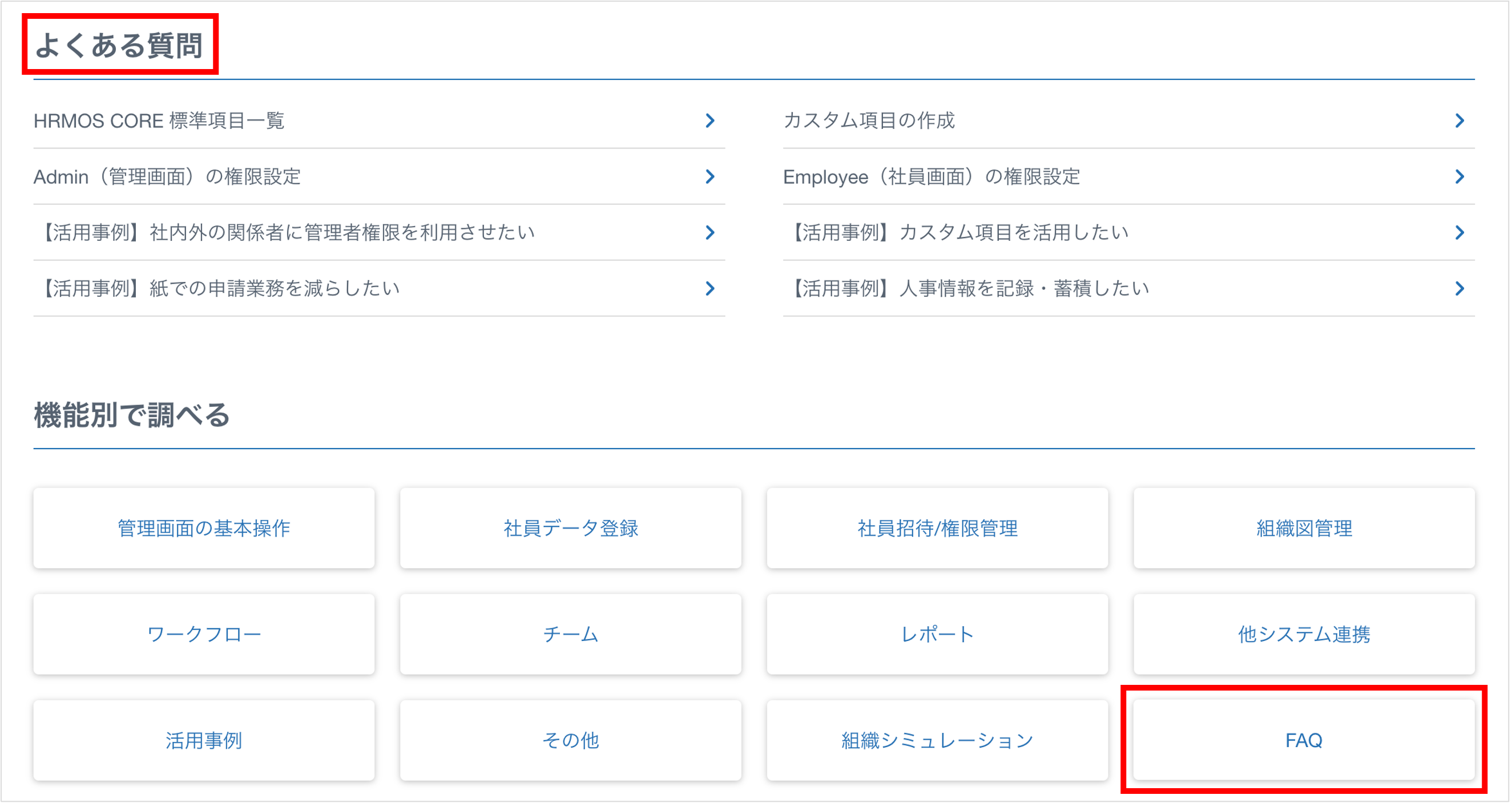Open 組織図管理 category card
This screenshot has height=803, width=1512.
coord(1303,528)
